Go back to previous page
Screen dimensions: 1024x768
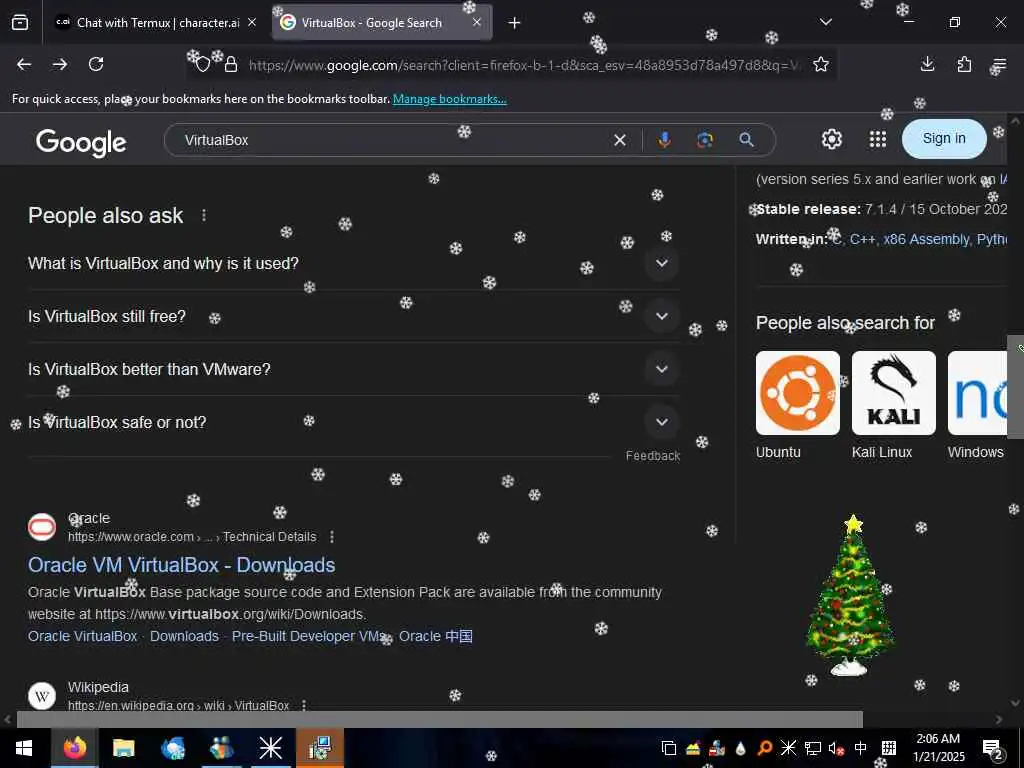pyautogui.click(x=24, y=64)
